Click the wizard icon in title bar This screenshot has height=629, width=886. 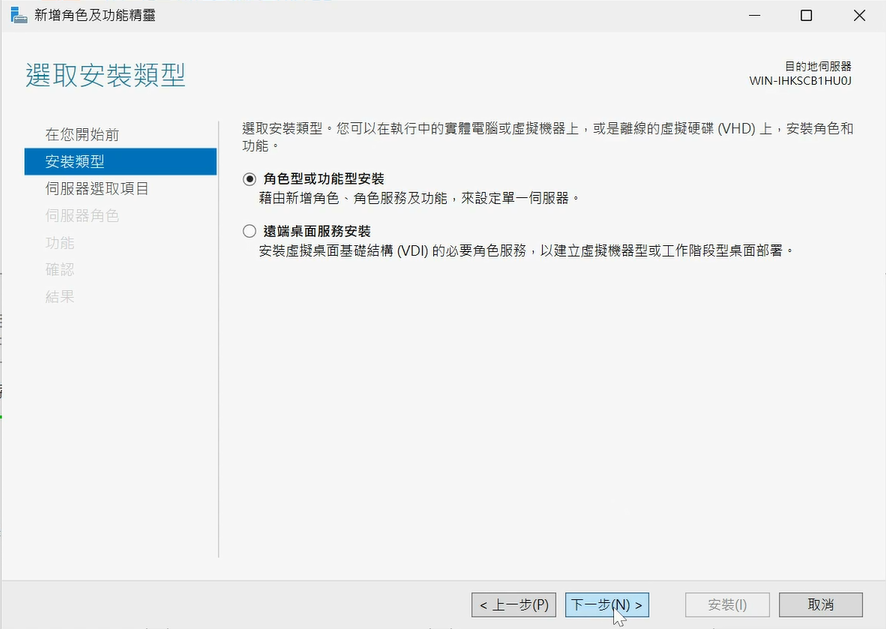click(x=19, y=15)
